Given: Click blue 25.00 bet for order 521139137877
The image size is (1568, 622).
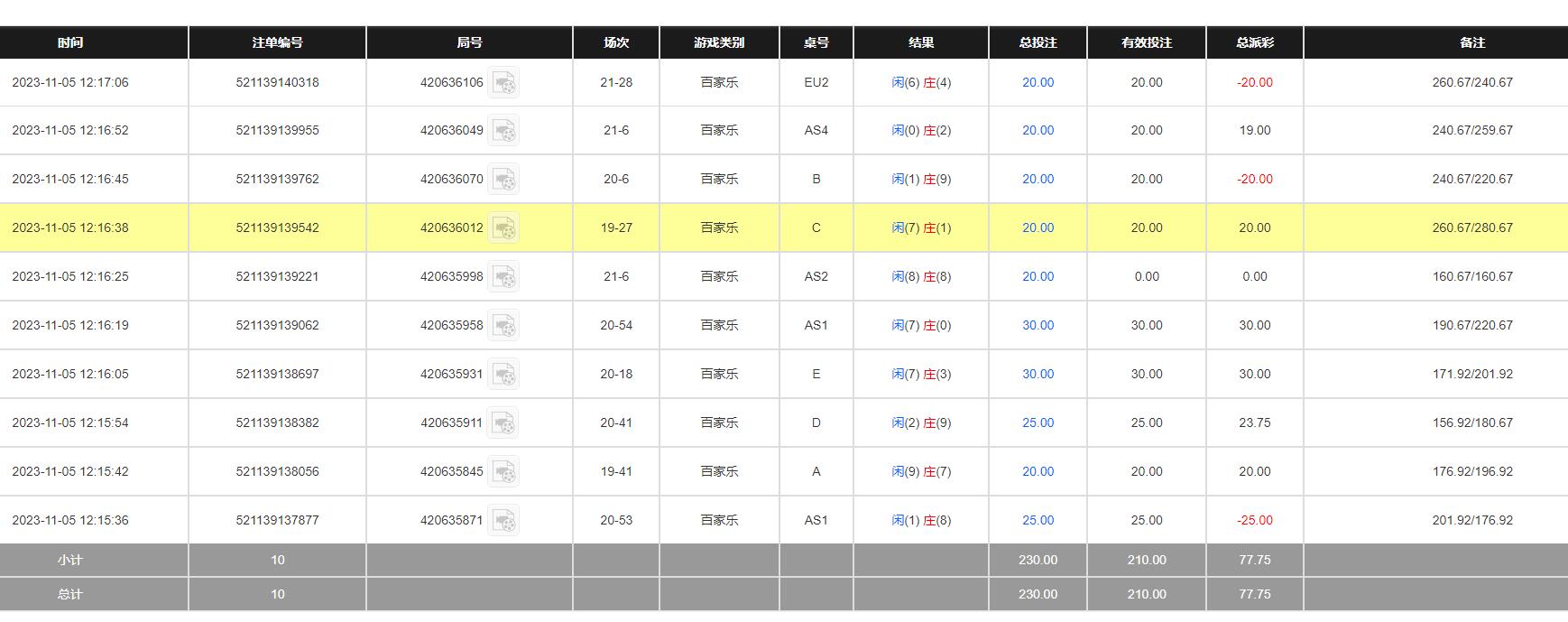Looking at the screenshot, I should click(1038, 520).
